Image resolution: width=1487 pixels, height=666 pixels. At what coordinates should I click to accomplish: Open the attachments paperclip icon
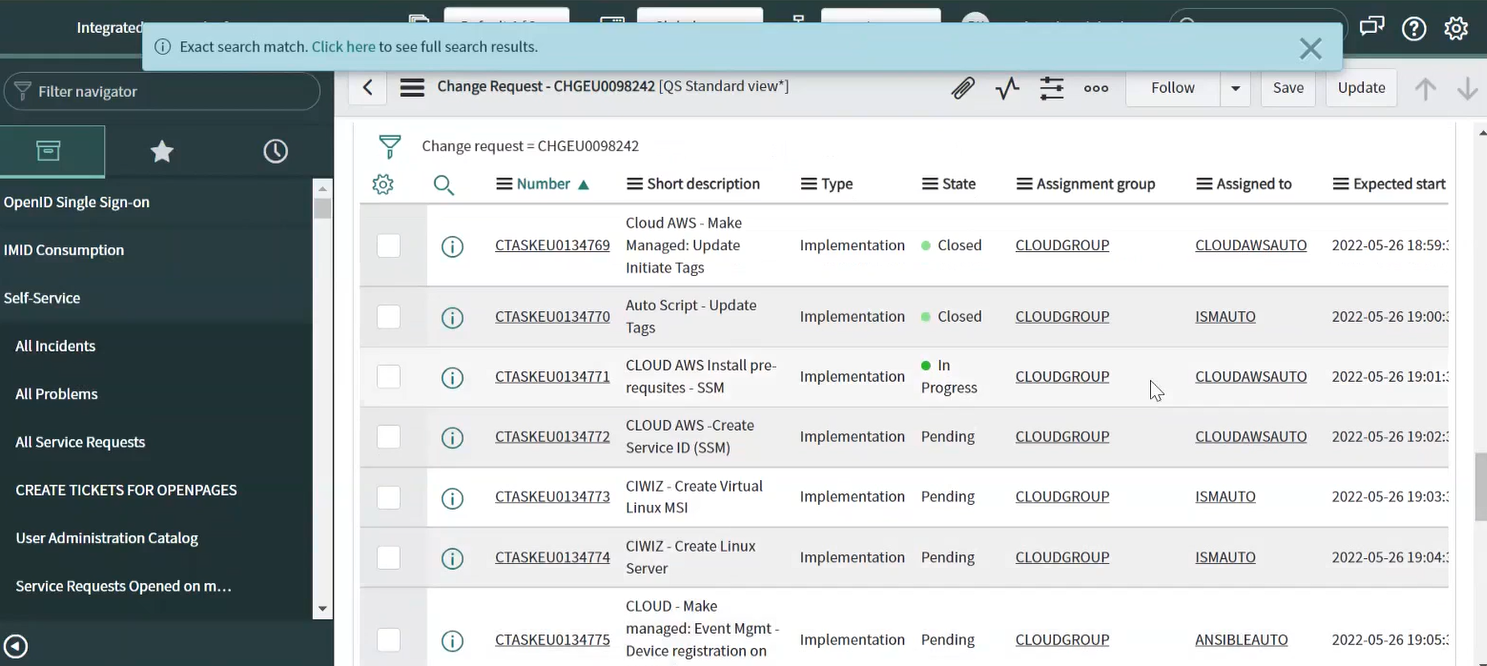tap(962, 88)
